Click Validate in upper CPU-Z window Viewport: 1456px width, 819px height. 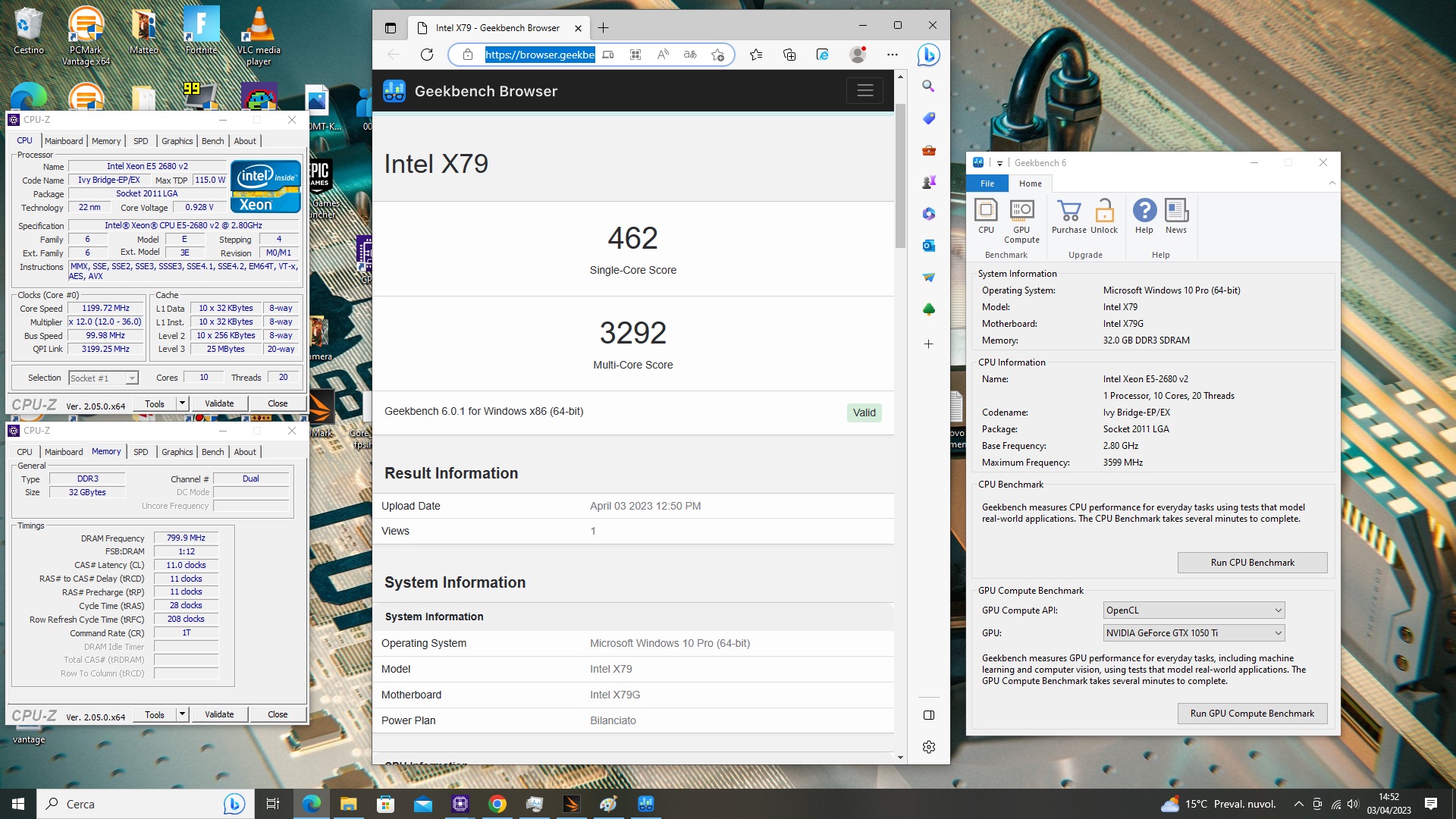(x=219, y=403)
